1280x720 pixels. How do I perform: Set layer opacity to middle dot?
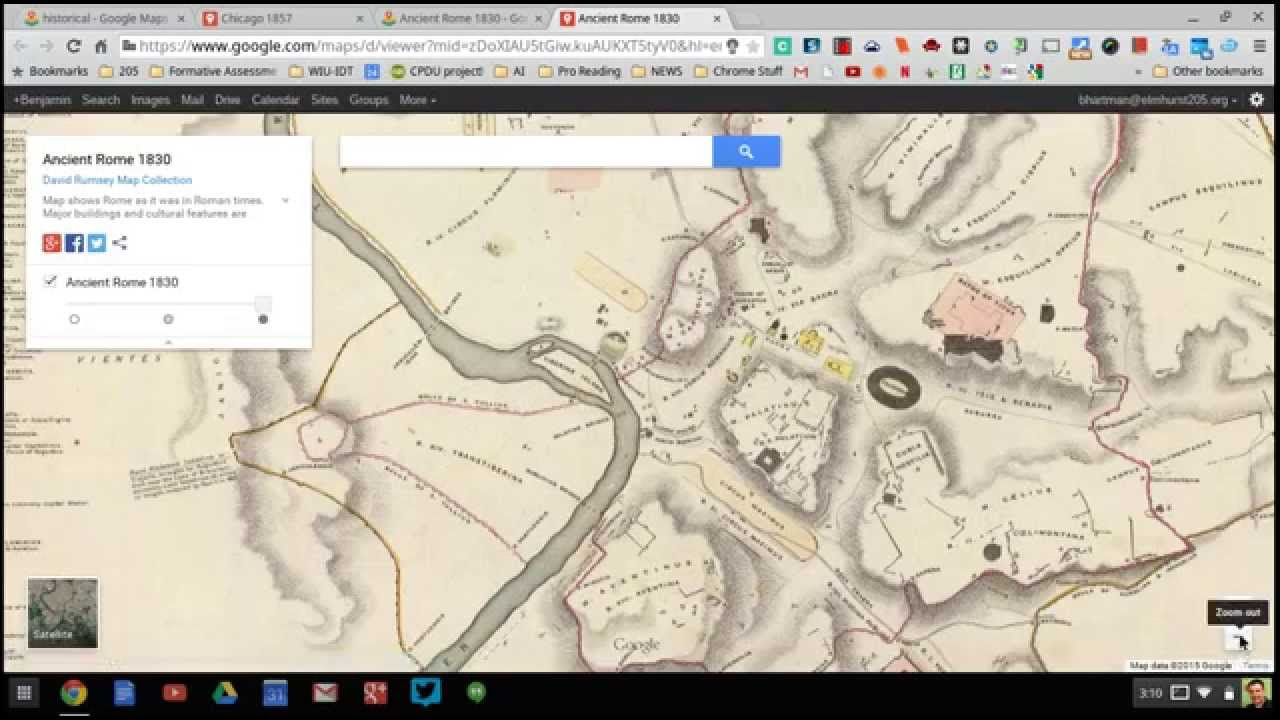point(168,319)
